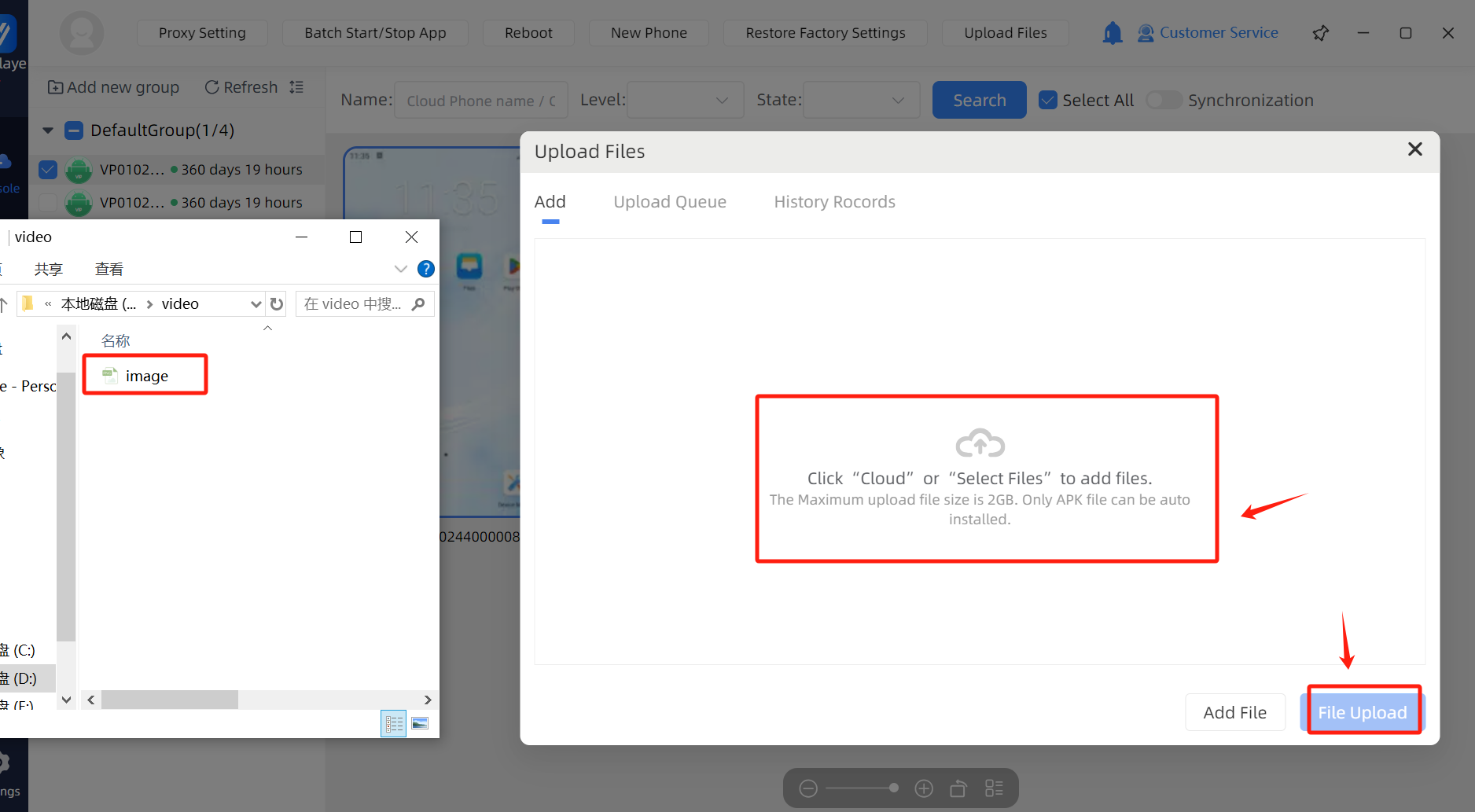Uncheck the first VP0102 cloud phone
Screen dimensions: 1475x812
pos(48,170)
